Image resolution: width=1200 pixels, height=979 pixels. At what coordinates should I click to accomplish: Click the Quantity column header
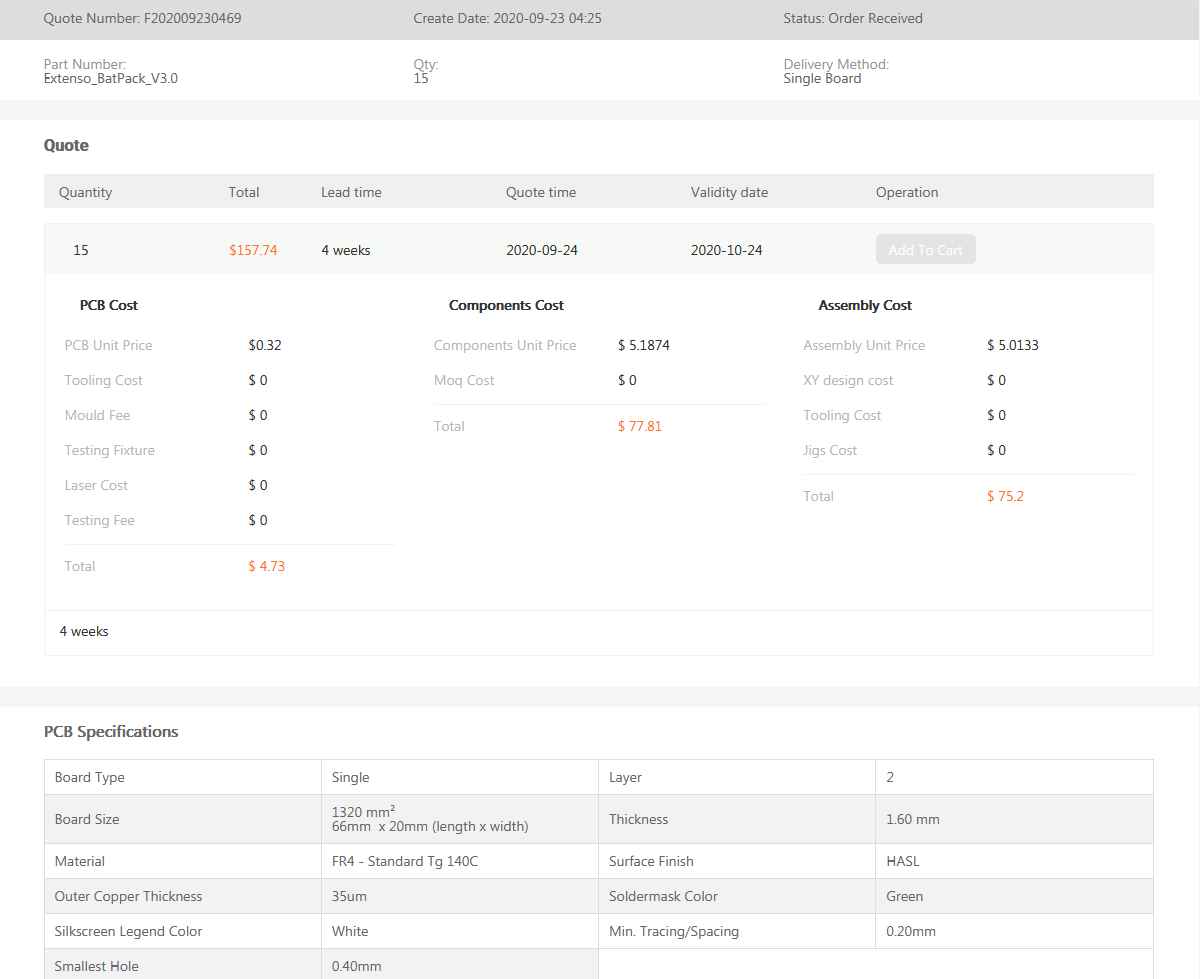85,192
